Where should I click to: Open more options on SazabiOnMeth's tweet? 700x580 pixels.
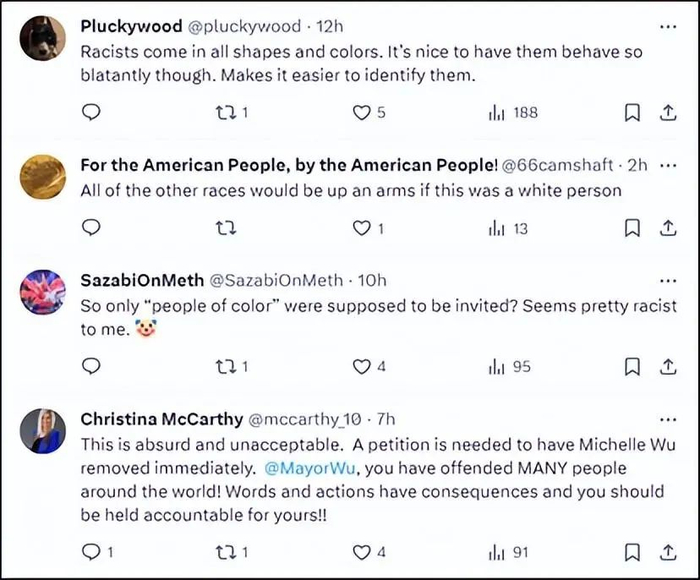pyautogui.click(x=669, y=280)
